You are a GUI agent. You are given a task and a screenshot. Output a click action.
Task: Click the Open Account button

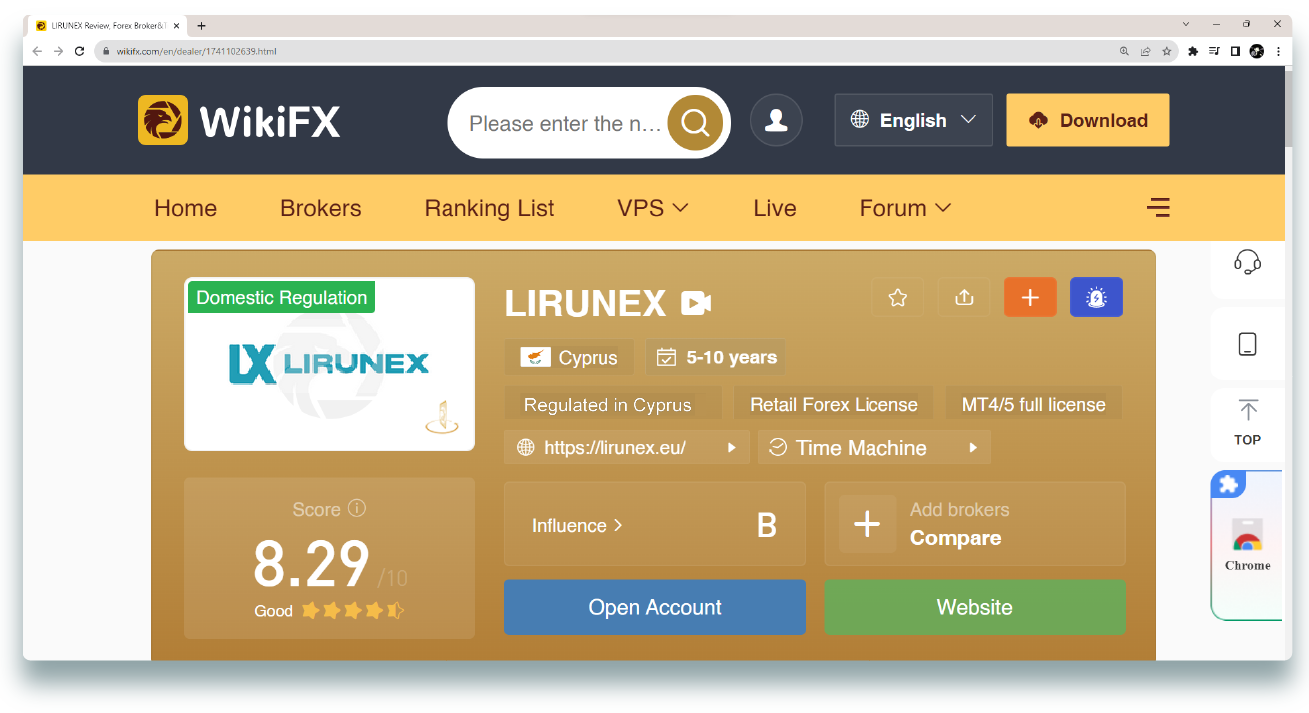(x=655, y=607)
